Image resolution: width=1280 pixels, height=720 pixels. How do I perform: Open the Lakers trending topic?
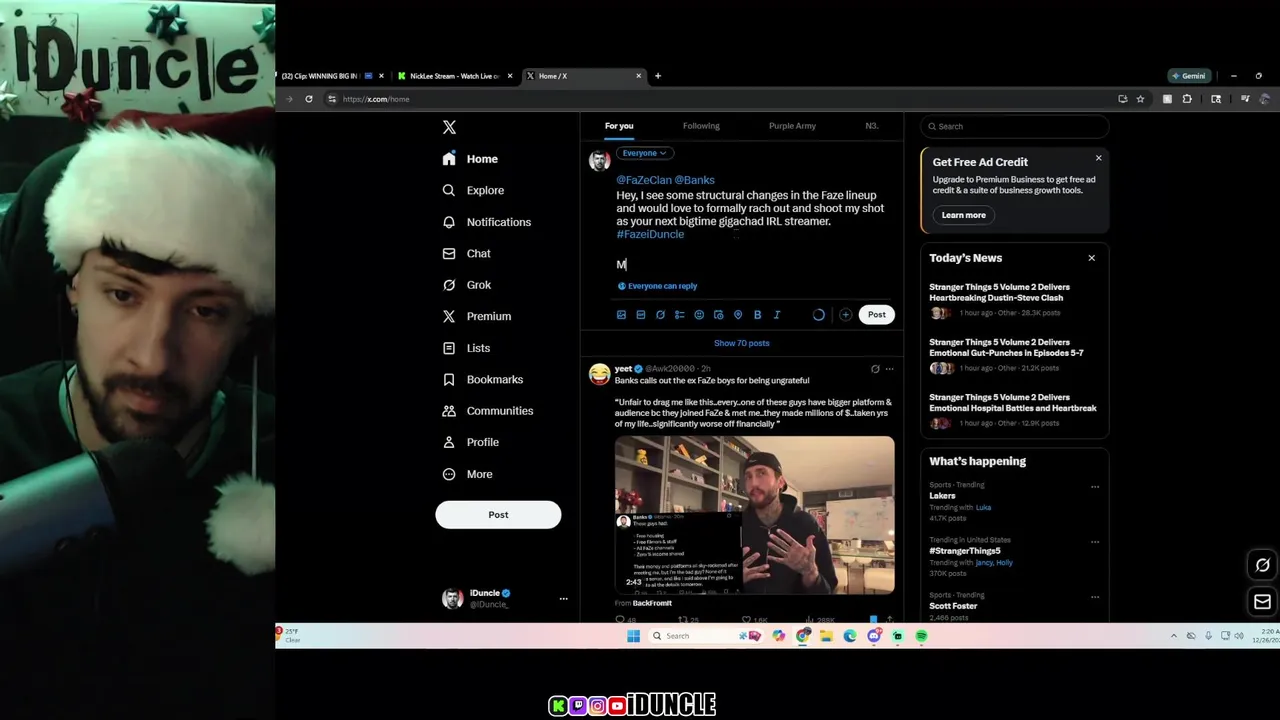(x=942, y=496)
